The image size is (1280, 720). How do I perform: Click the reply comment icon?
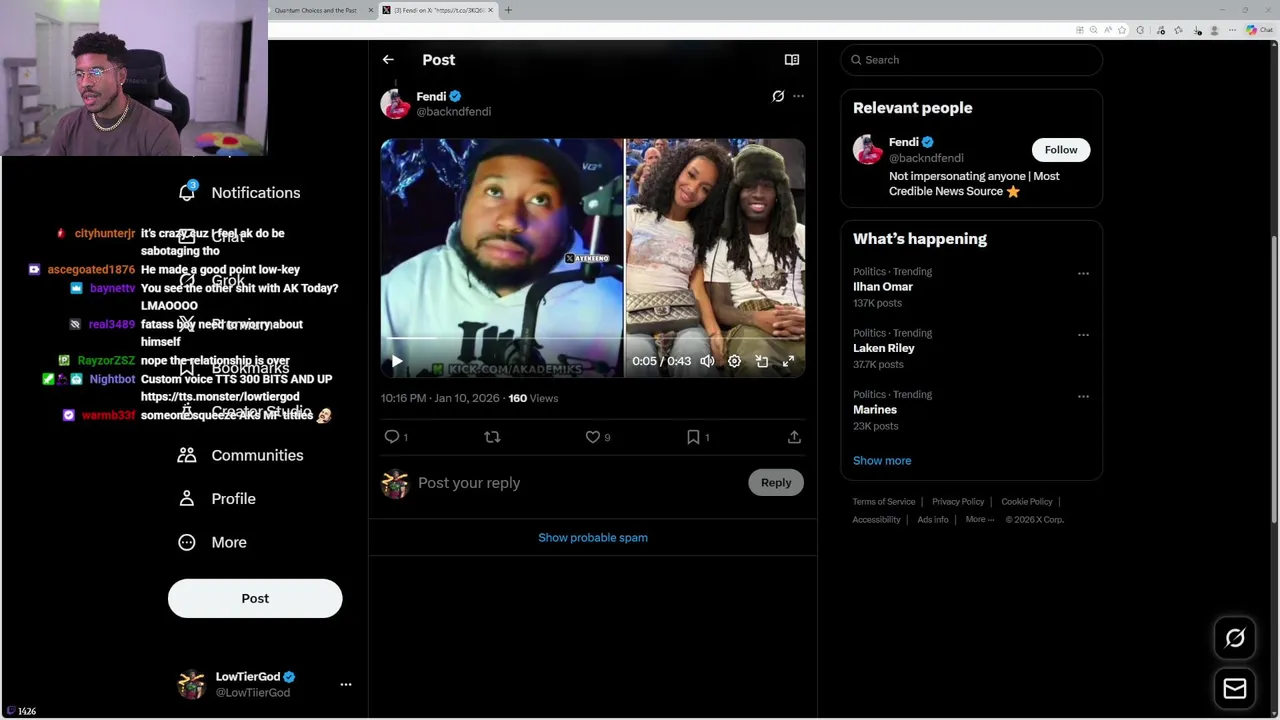(392, 437)
